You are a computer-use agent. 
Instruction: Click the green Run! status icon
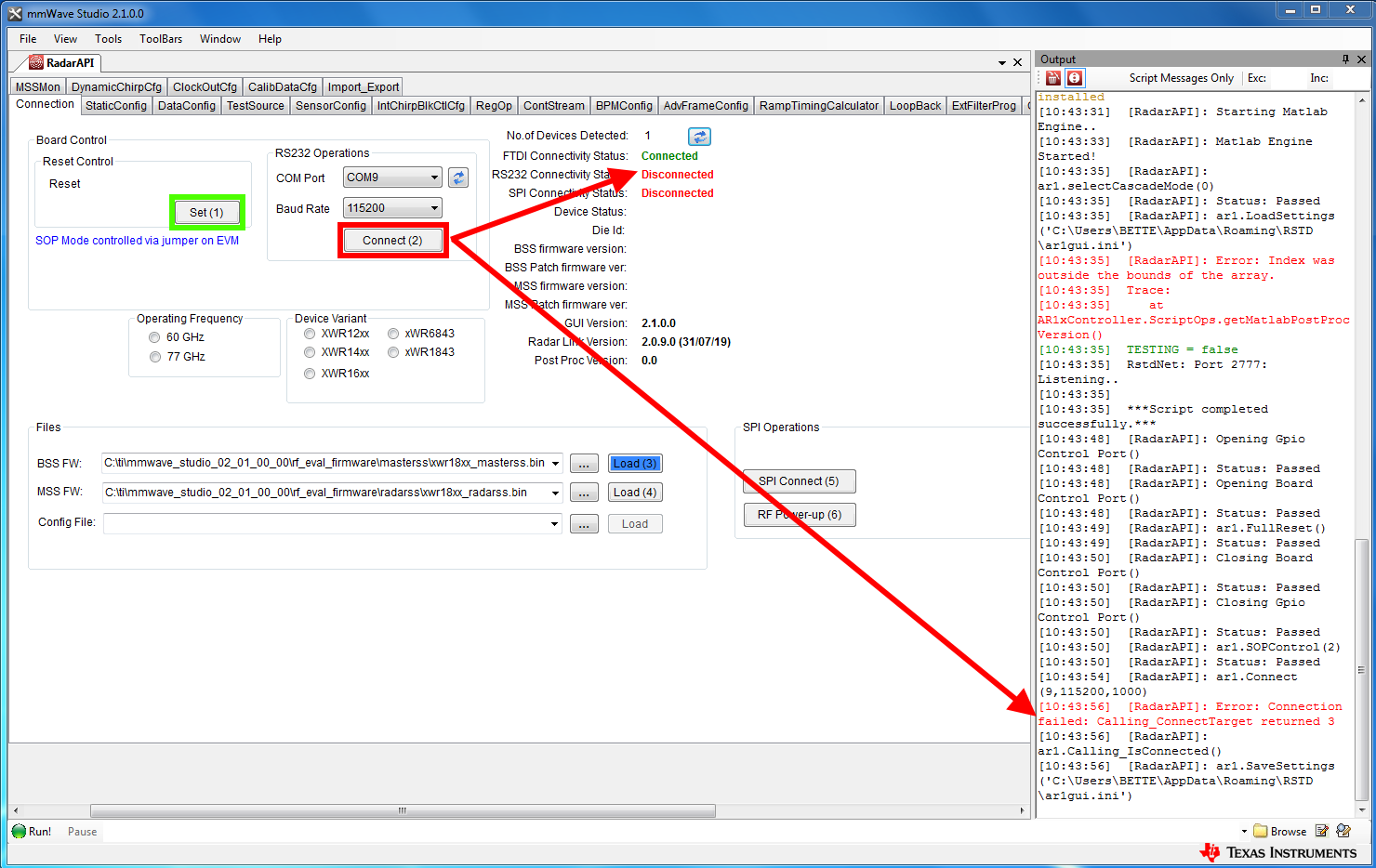coord(19,831)
